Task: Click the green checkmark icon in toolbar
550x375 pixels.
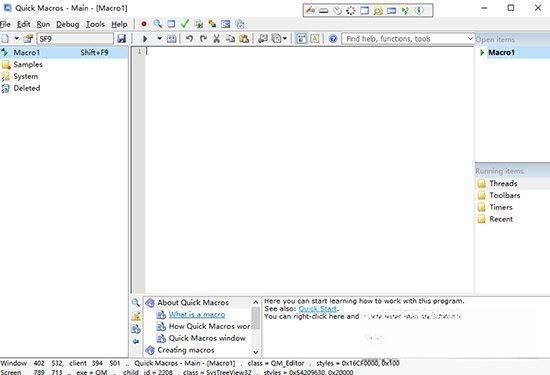Action: pos(185,24)
